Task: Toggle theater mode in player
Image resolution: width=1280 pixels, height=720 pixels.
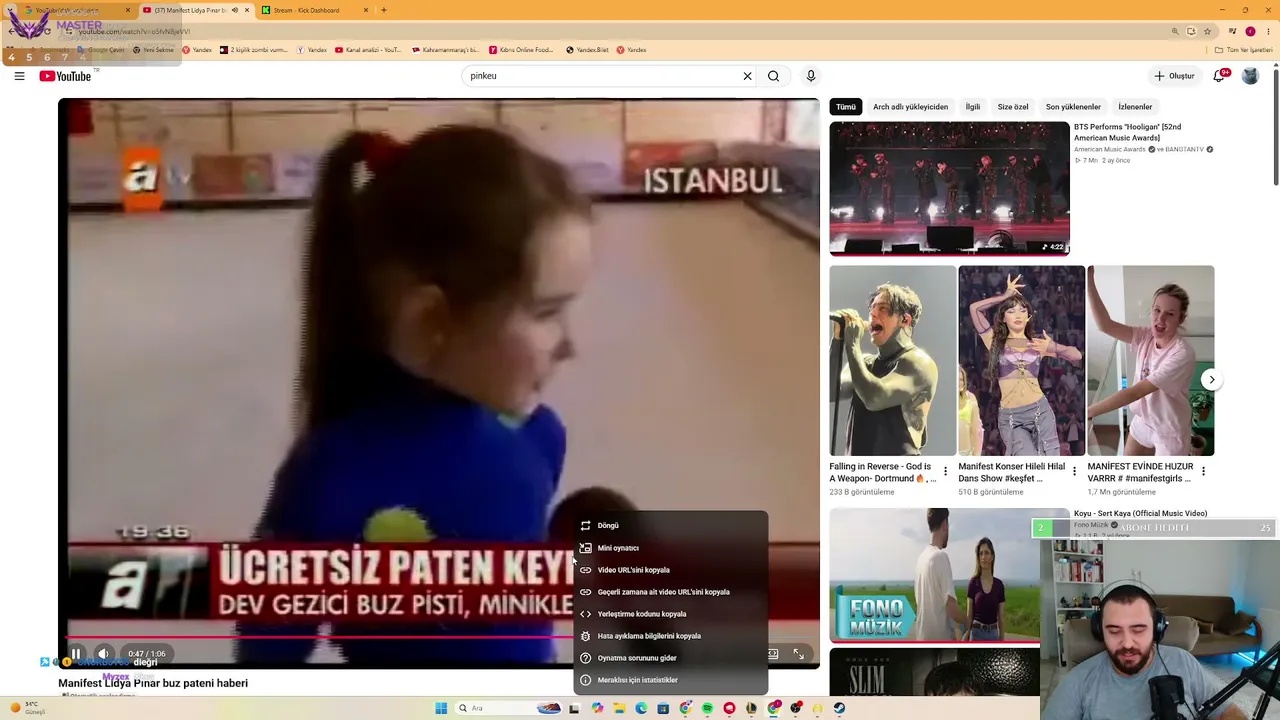Action: click(x=773, y=654)
